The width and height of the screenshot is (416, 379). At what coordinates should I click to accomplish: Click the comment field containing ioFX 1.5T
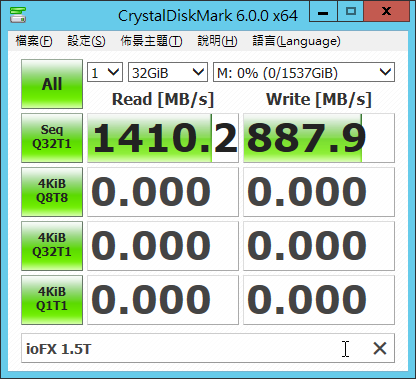[208, 348]
